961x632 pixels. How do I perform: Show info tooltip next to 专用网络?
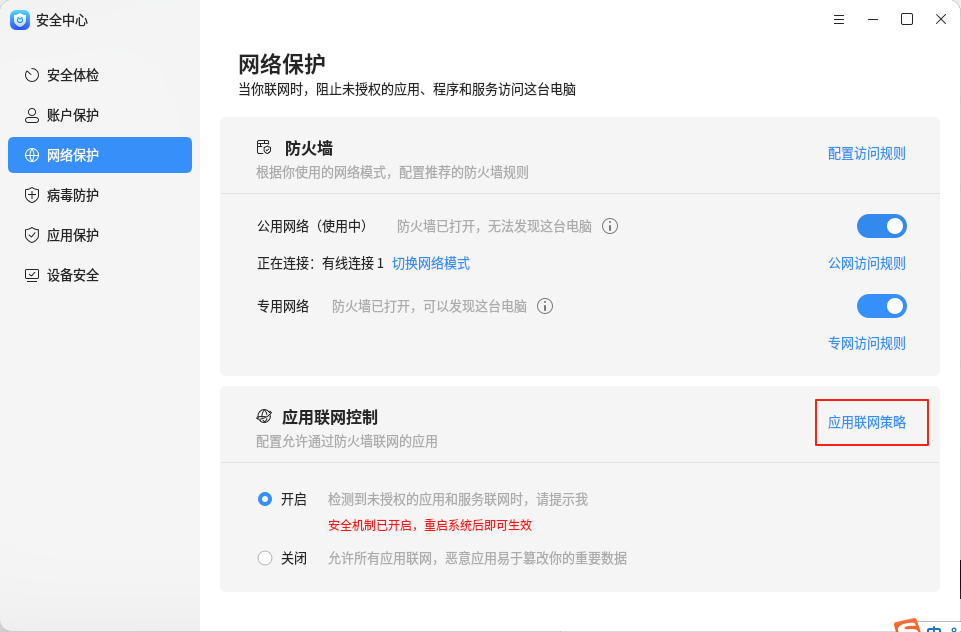tap(545, 306)
